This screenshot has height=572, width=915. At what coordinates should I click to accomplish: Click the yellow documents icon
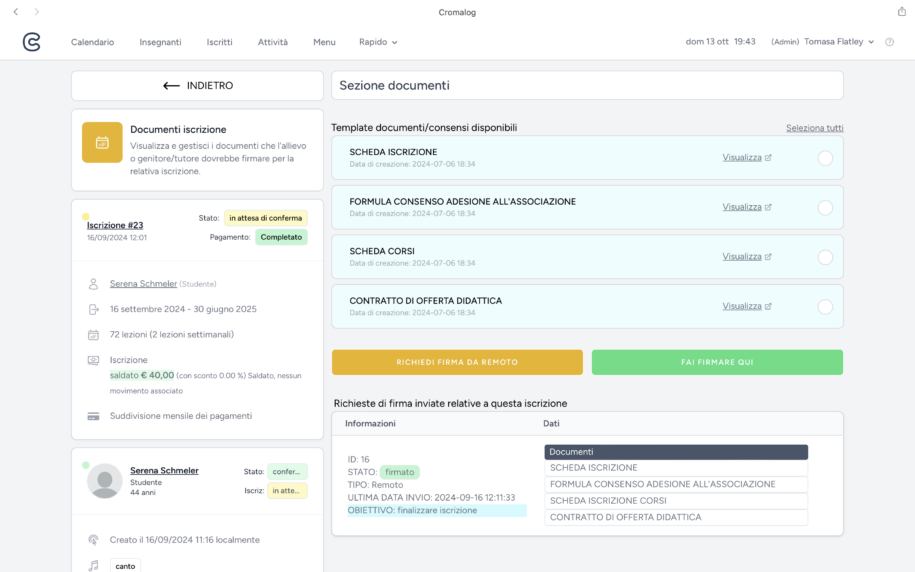[102, 142]
